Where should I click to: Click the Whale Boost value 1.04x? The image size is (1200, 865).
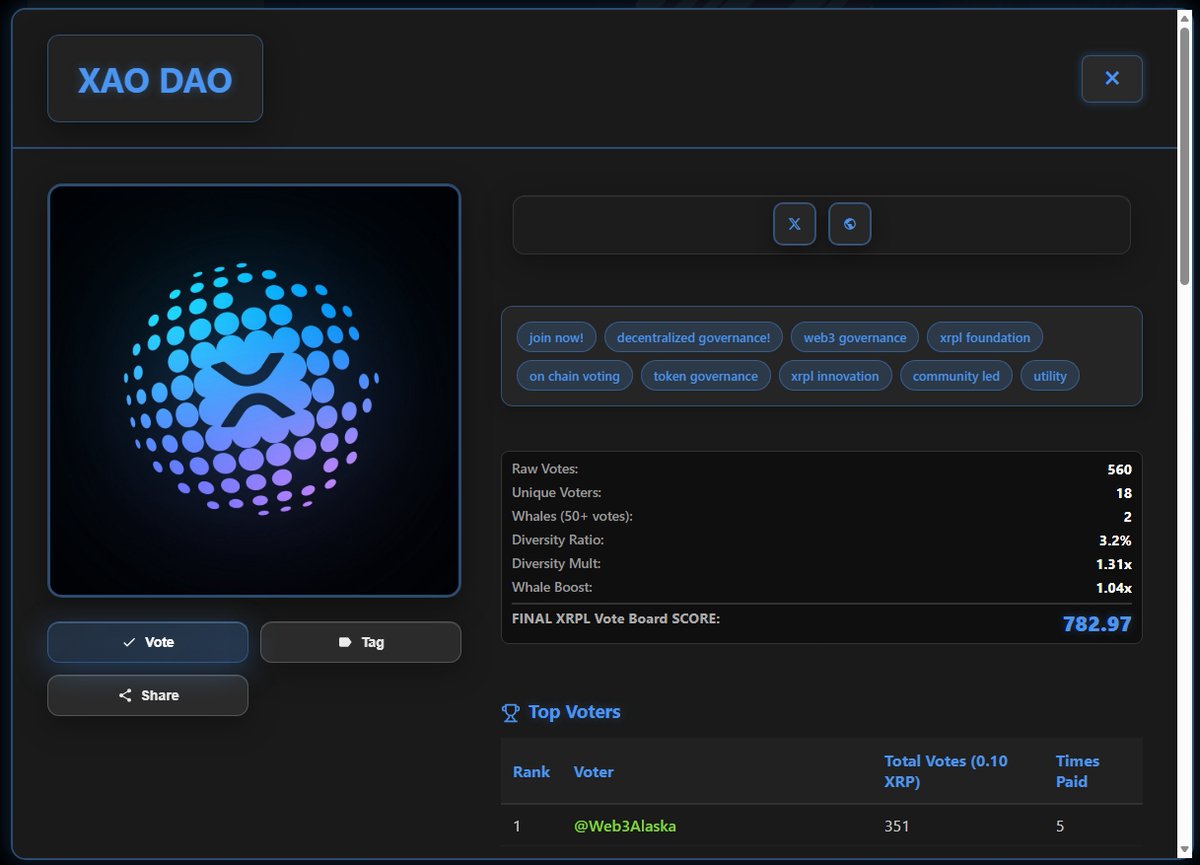1113,587
